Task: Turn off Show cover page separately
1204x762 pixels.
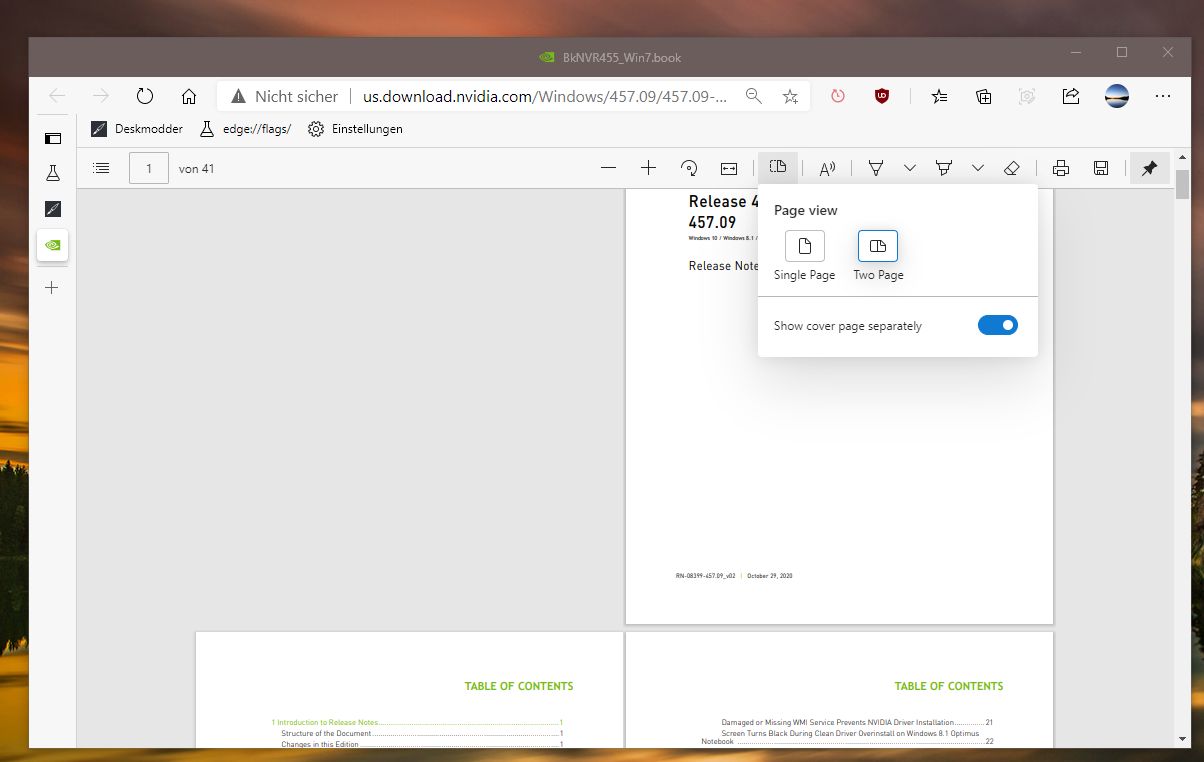Action: coord(997,325)
